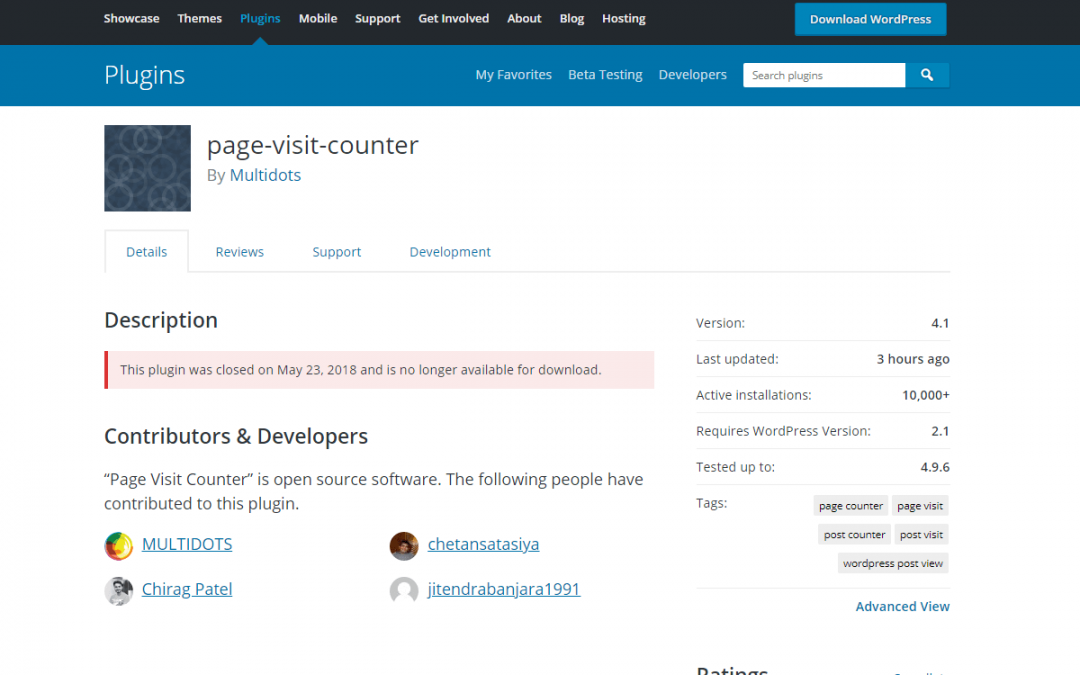
Task: Click jitendrabanjara1991's default avatar
Action: 404,591
